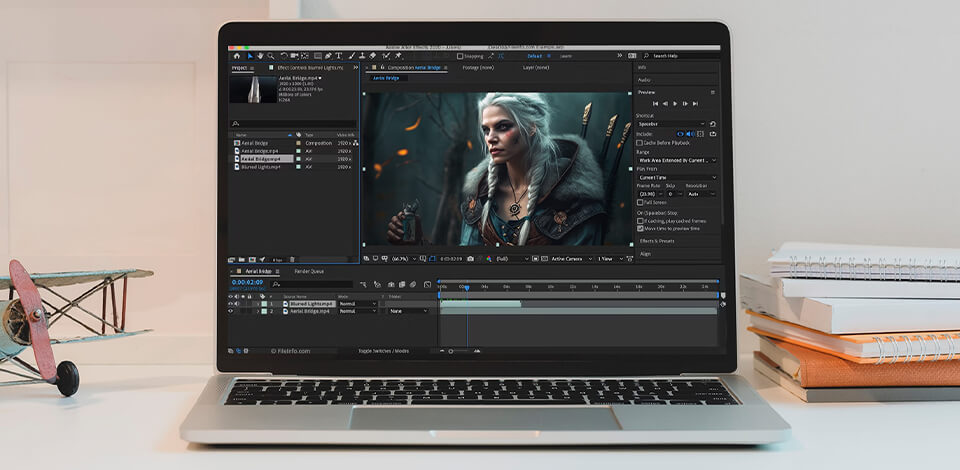Take a snapshot with the camera icon
960x470 pixels.
coord(470,259)
